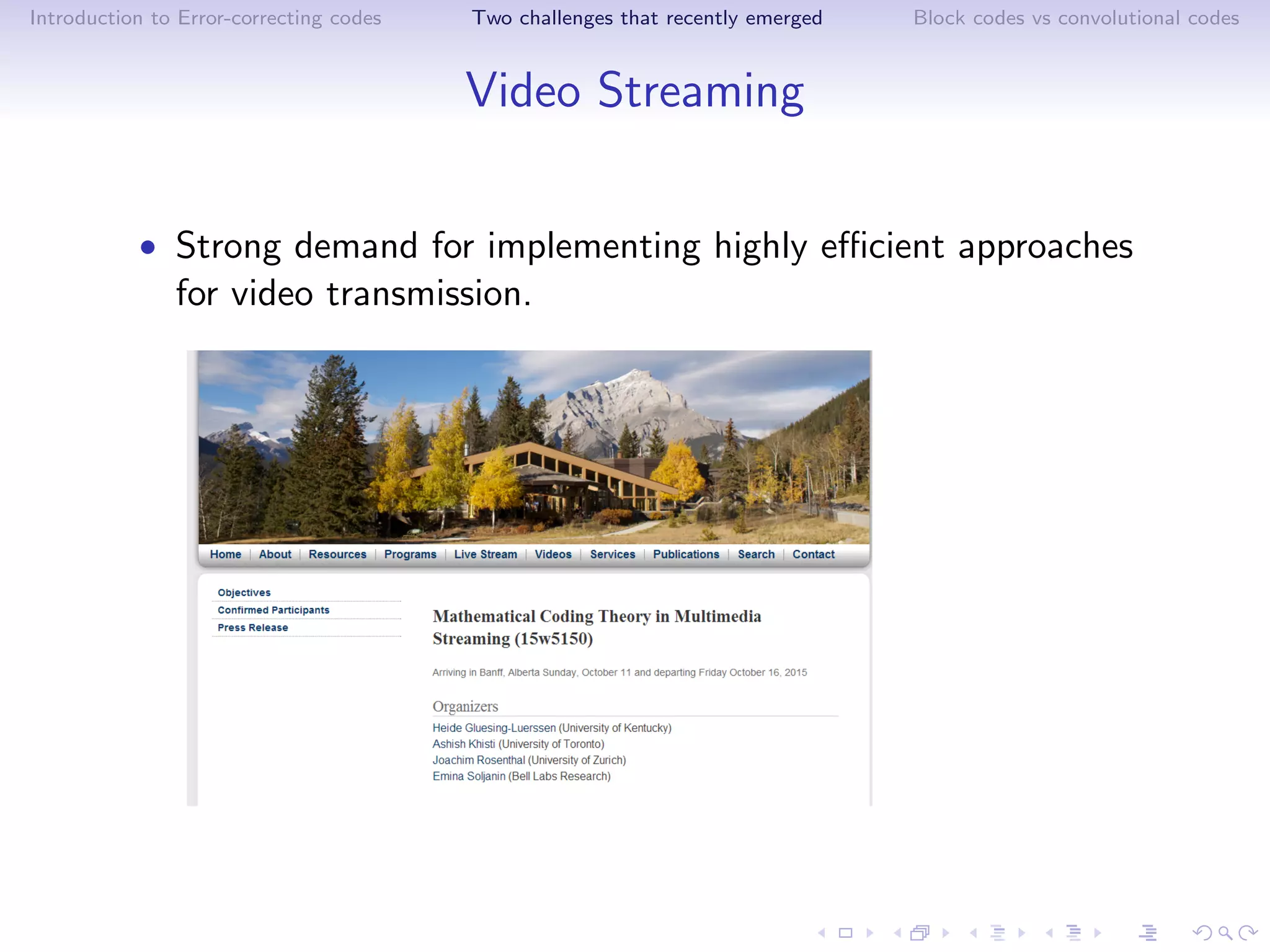Open the Resources nav item
This screenshot has width=1270, height=952.
coord(337,554)
